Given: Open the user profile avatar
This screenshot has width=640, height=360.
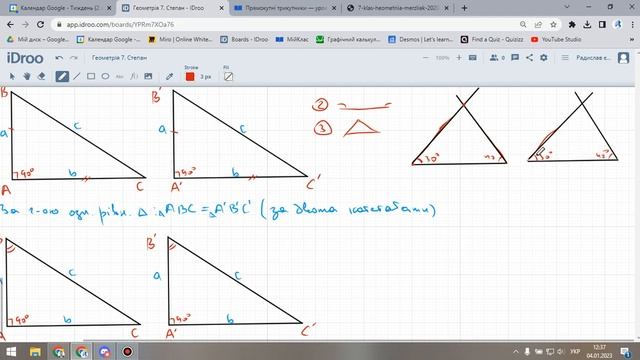Looking at the screenshot, I should 623,58.
